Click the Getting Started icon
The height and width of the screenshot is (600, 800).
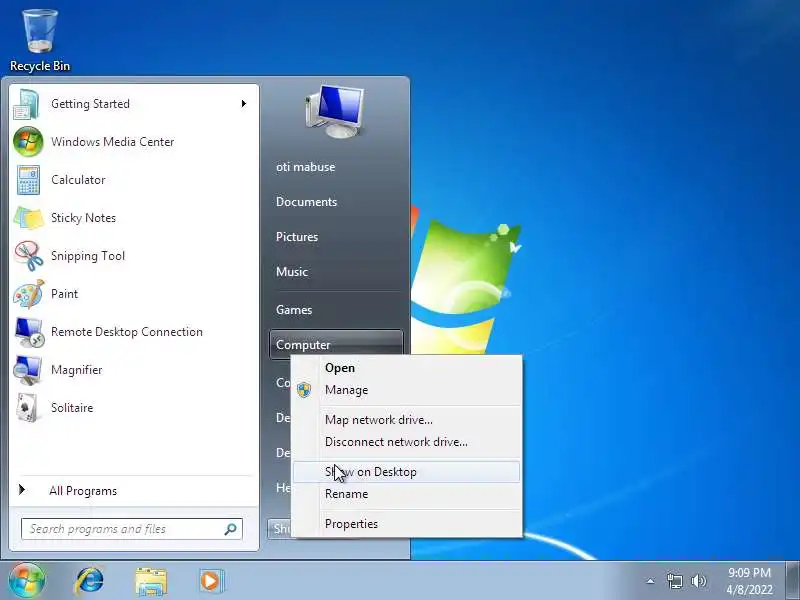(x=27, y=104)
